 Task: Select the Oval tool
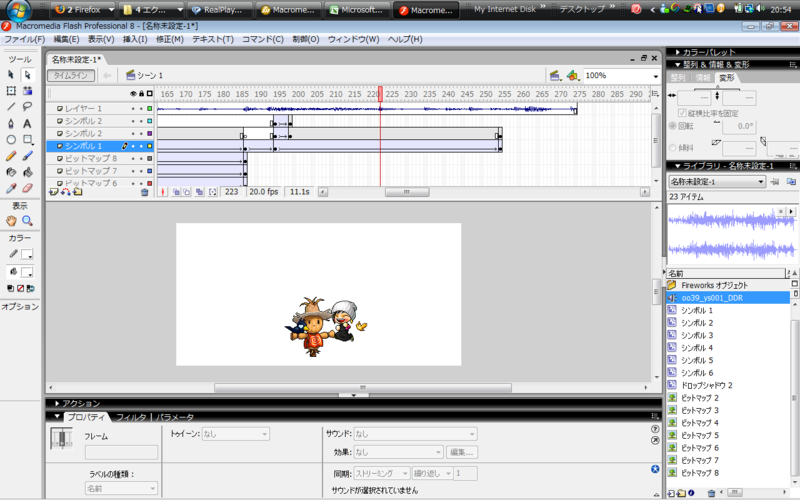point(11,139)
